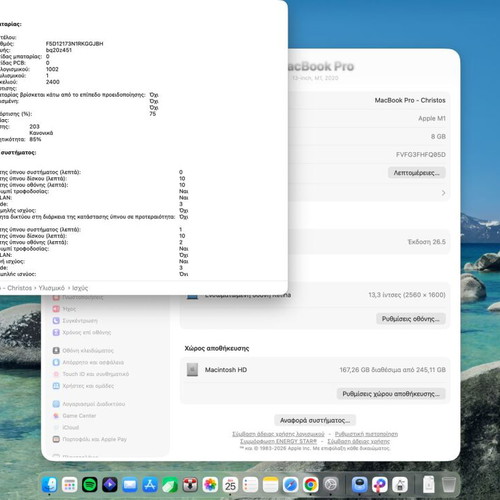
Task: Open System Information chip icon in Dock
Action: click(360, 485)
